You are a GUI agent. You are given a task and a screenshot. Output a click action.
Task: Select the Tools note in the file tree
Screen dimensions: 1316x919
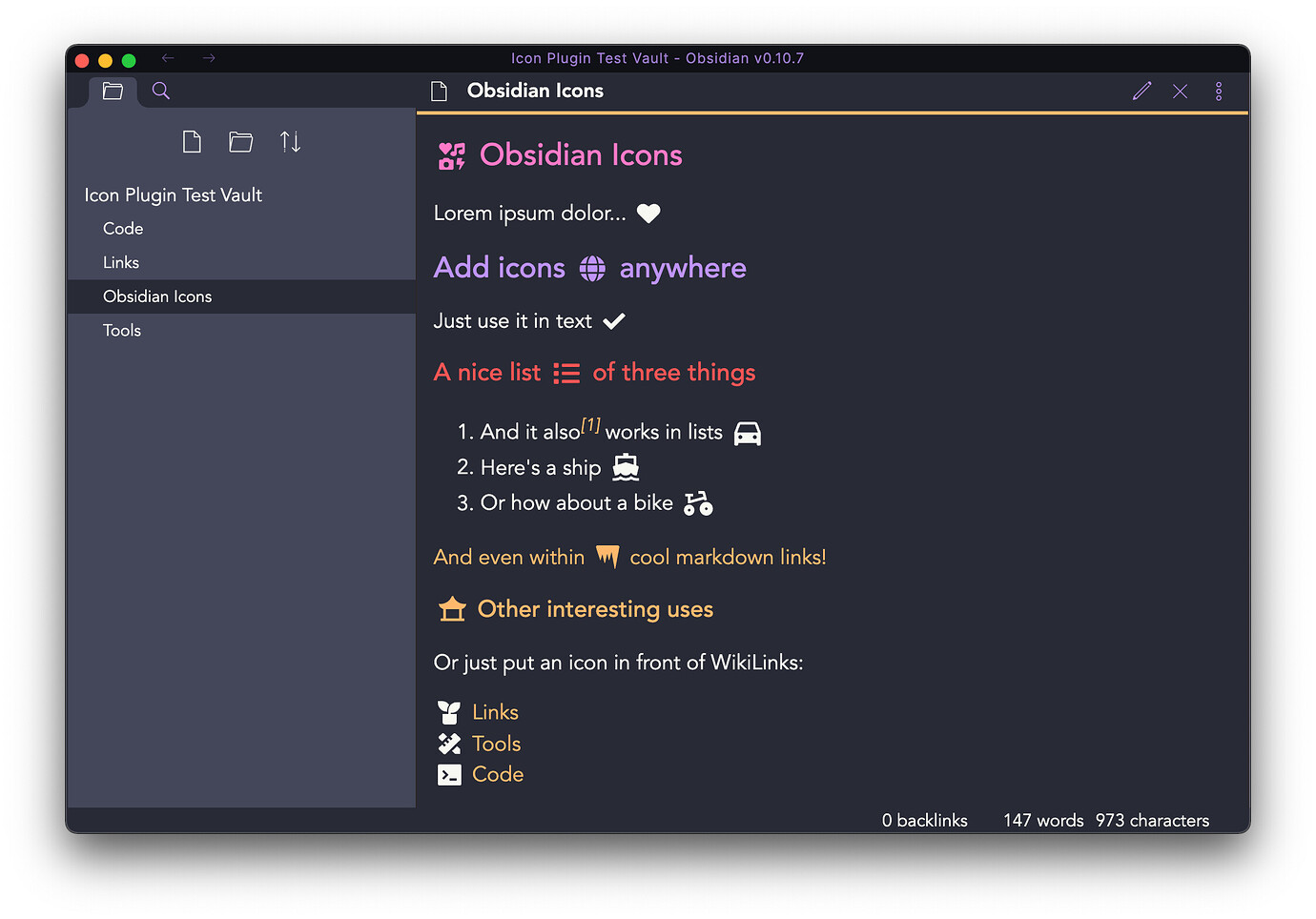pos(121,330)
